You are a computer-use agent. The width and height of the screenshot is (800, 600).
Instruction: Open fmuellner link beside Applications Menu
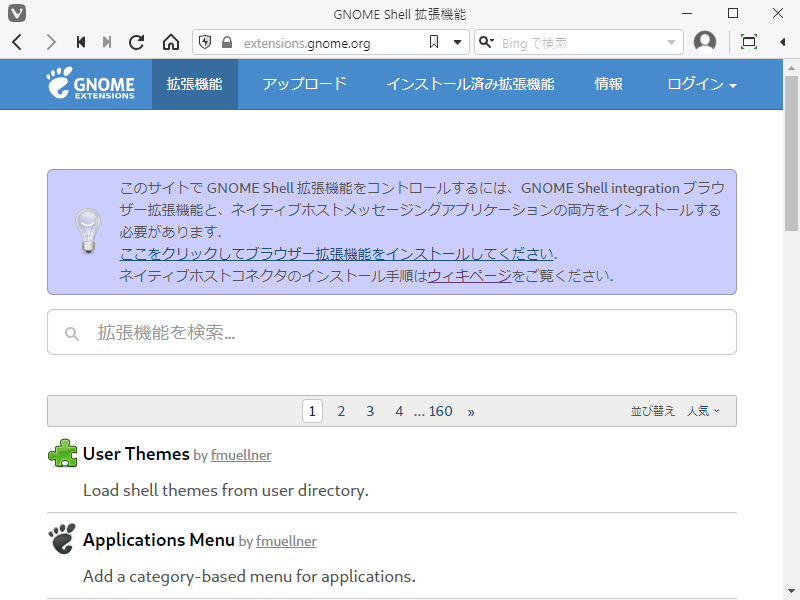(286, 541)
